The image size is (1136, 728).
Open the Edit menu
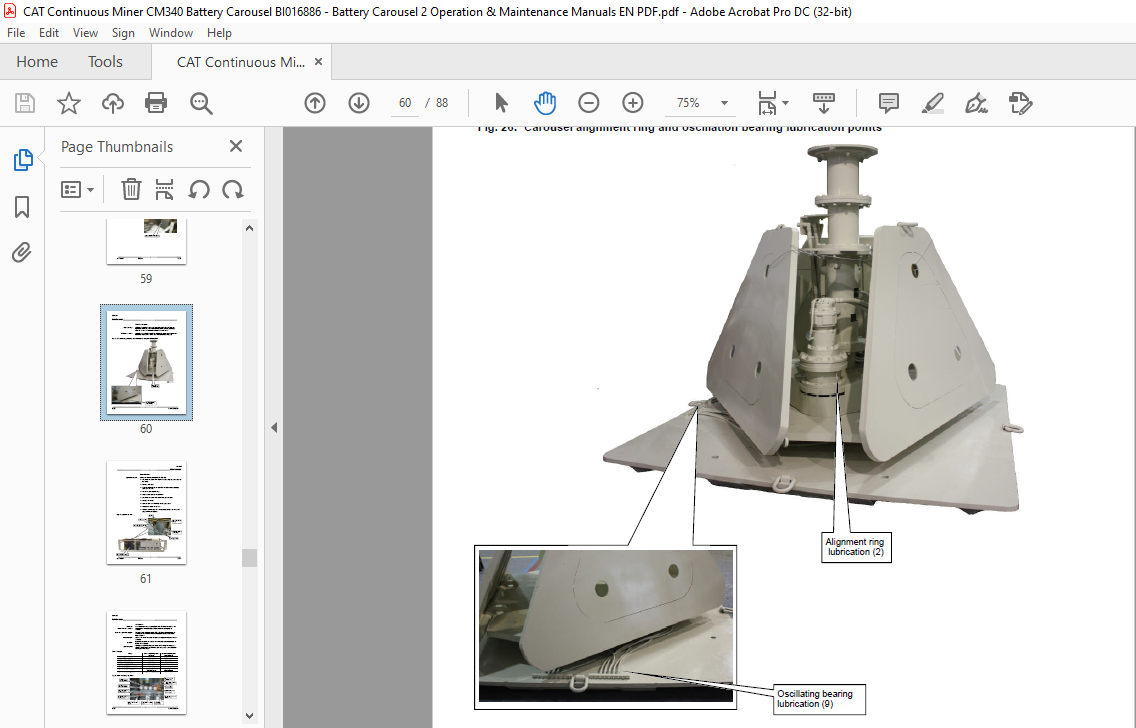(49, 33)
